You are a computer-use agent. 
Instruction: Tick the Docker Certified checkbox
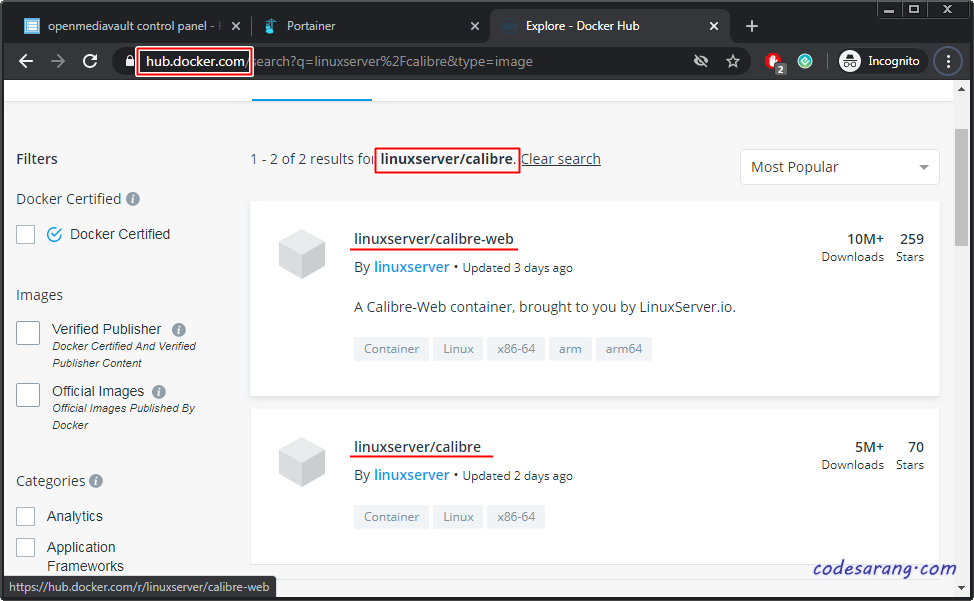coord(25,235)
